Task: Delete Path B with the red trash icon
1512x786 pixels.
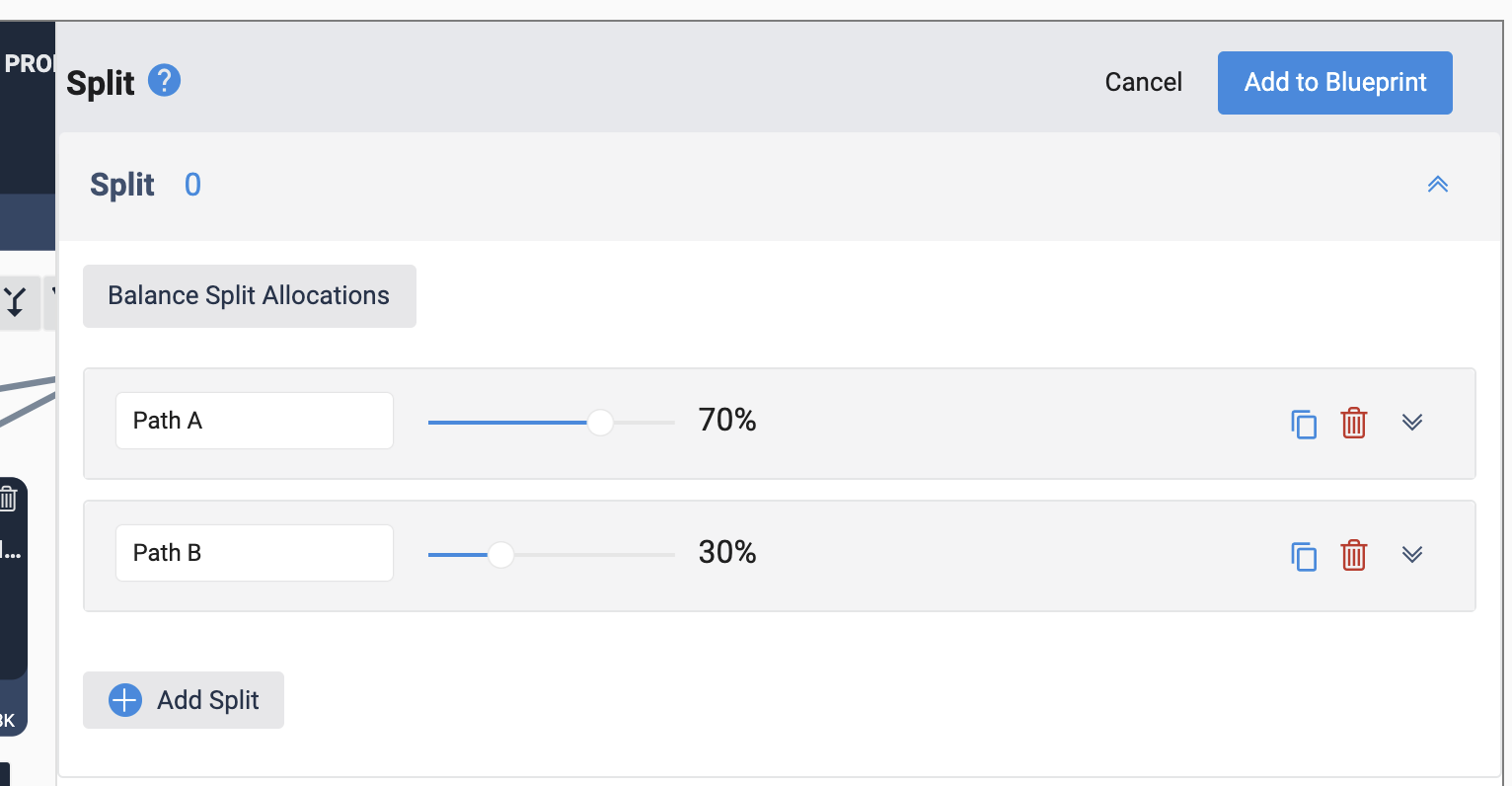Action: [x=1354, y=555]
